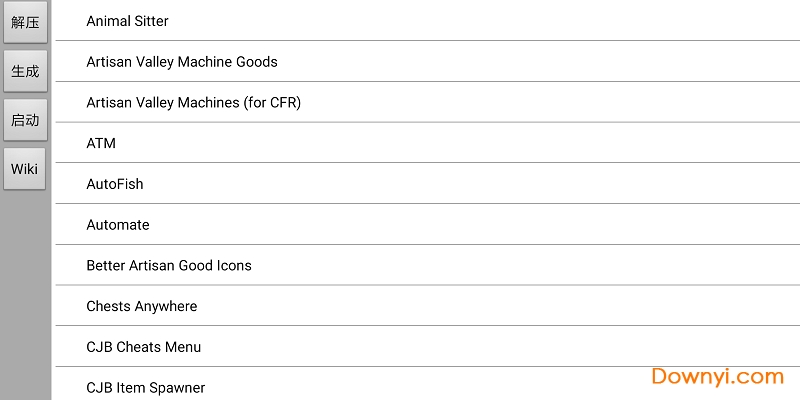Image resolution: width=800 pixels, height=400 pixels.
Task: Pick the ATM list item
Action: [x=101, y=143]
